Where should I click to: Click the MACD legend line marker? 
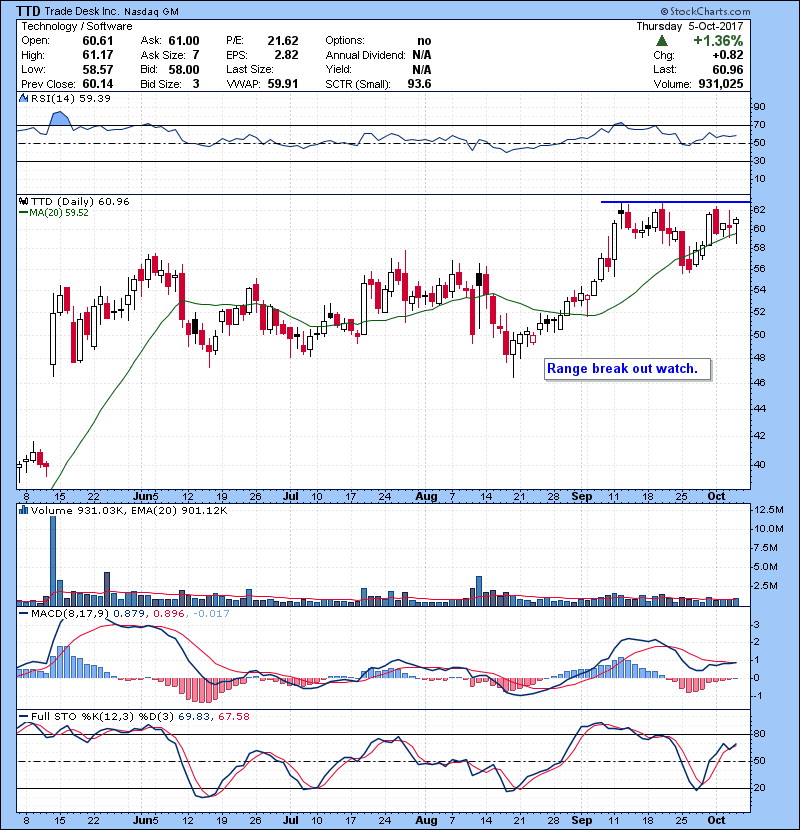tap(23, 614)
